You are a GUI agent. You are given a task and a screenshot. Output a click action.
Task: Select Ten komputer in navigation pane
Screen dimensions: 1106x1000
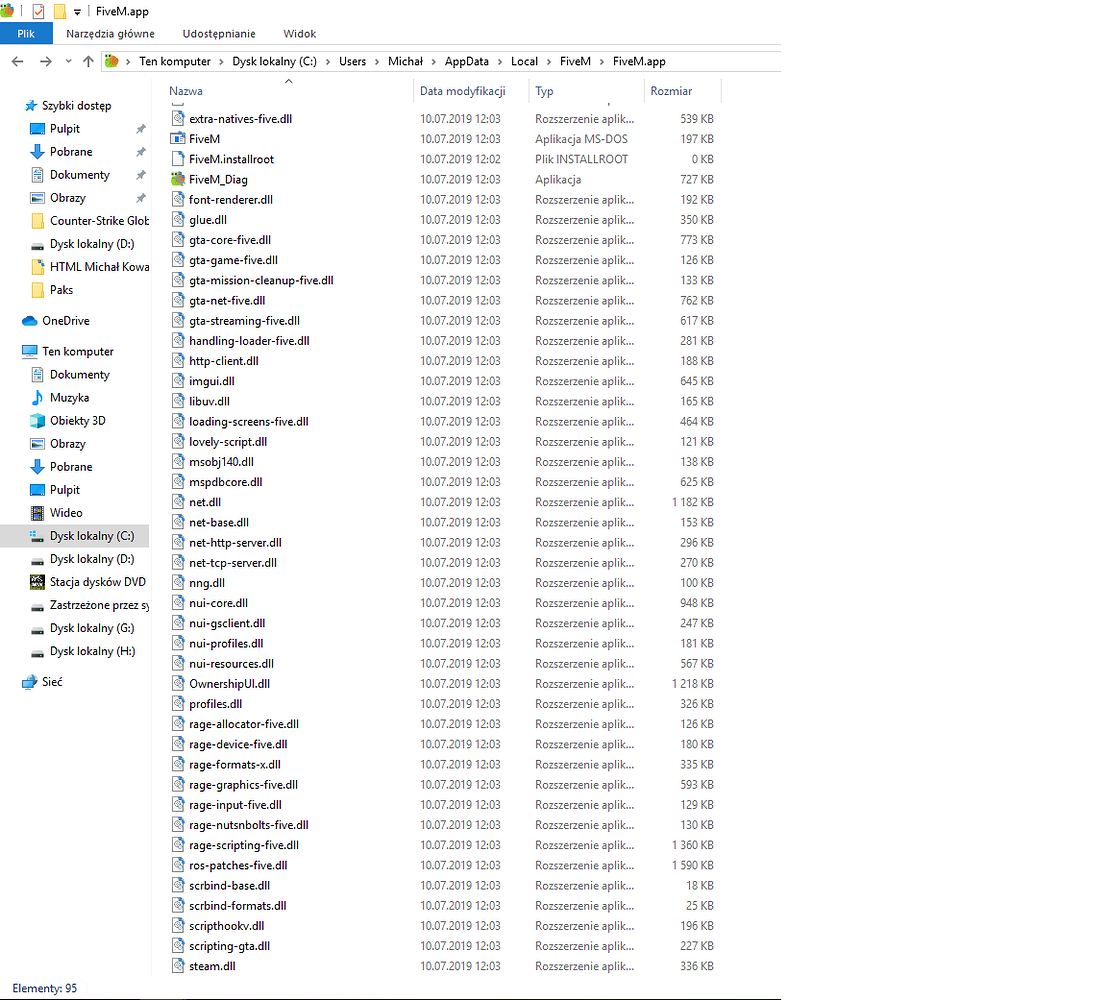point(78,351)
